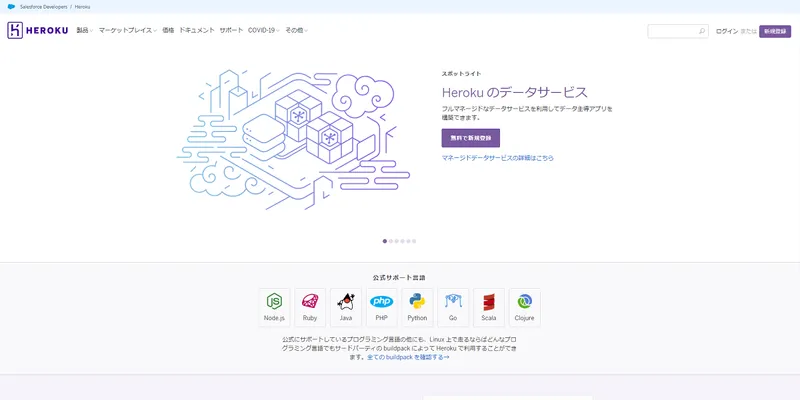Select the PHP language icon
The height and width of the screenshot is (400, 800).
coord(382,307)
